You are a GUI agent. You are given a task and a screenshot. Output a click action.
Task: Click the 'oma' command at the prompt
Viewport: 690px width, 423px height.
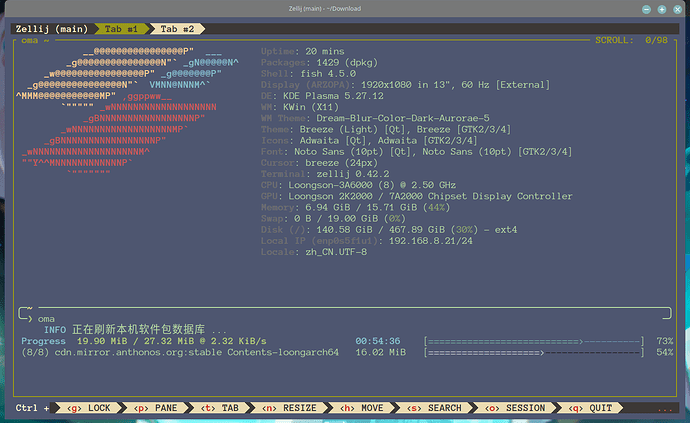tap(46, 319)
